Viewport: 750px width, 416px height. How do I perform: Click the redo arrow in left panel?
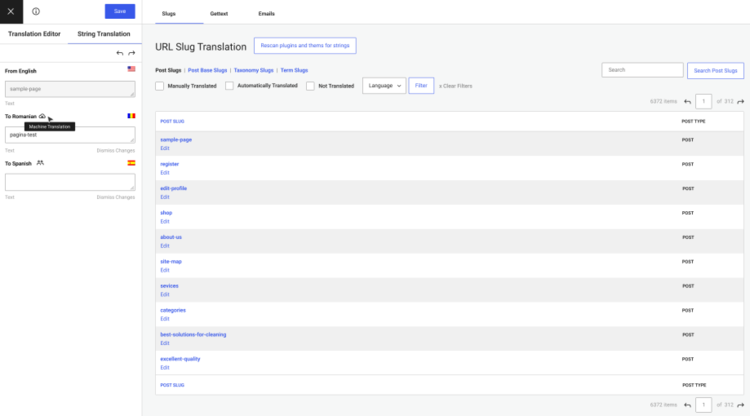click(x=131, y=52)
